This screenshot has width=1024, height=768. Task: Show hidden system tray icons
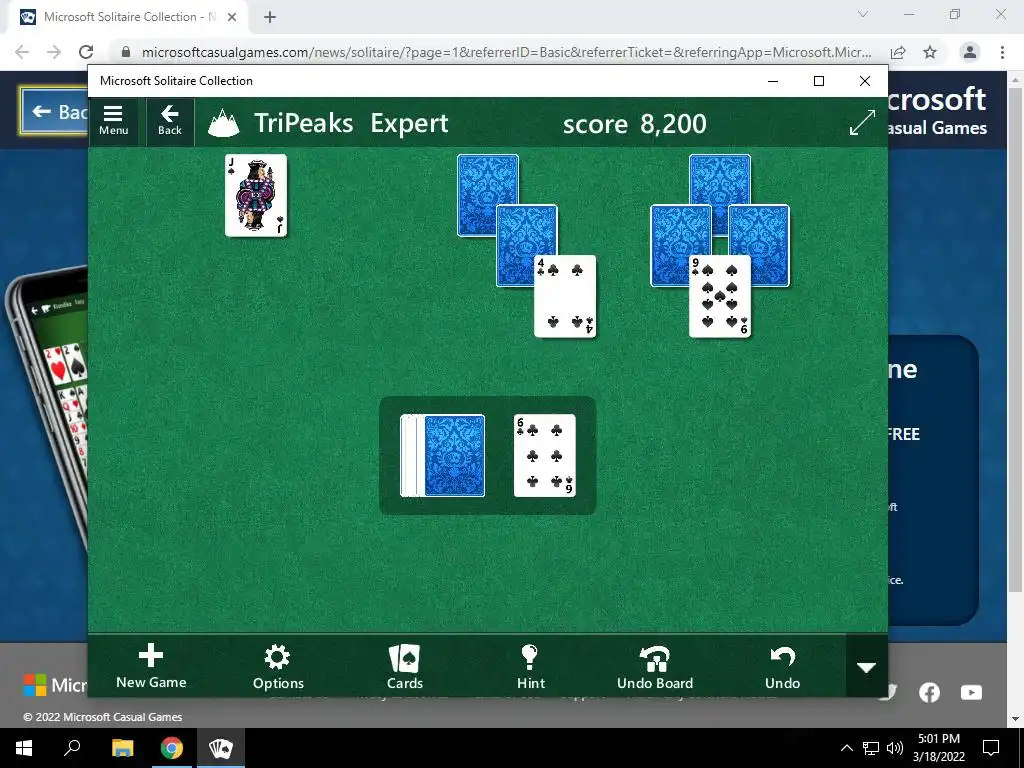[846, 748]
